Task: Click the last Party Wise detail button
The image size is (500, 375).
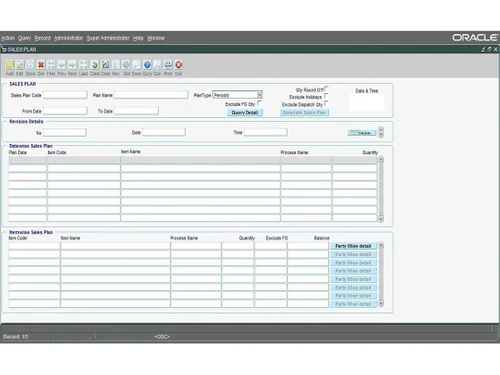Action: click(x=353, y=304)
